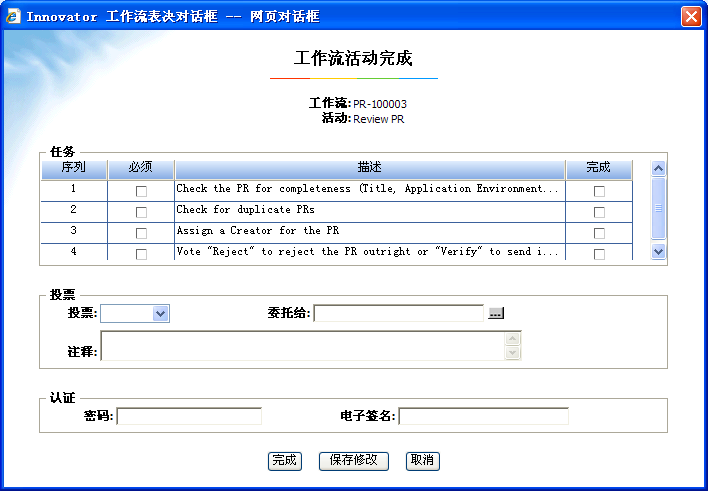Toggle required checkbox for task 2

tap(141, 212)
